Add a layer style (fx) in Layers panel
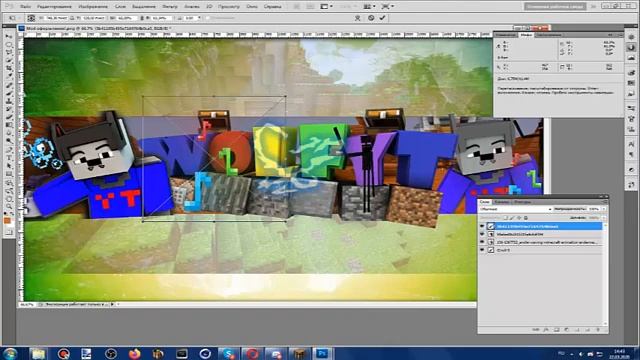This screenshot has height=360, width=640. (x=546, y=329)
